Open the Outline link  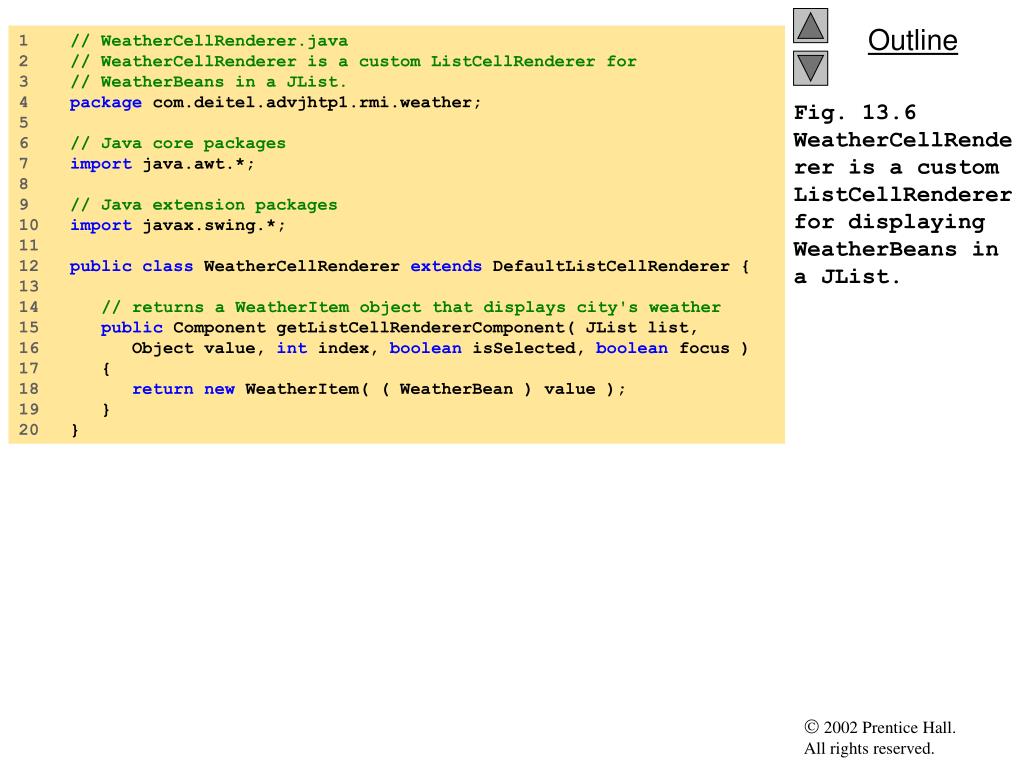[x=912, y=40]
